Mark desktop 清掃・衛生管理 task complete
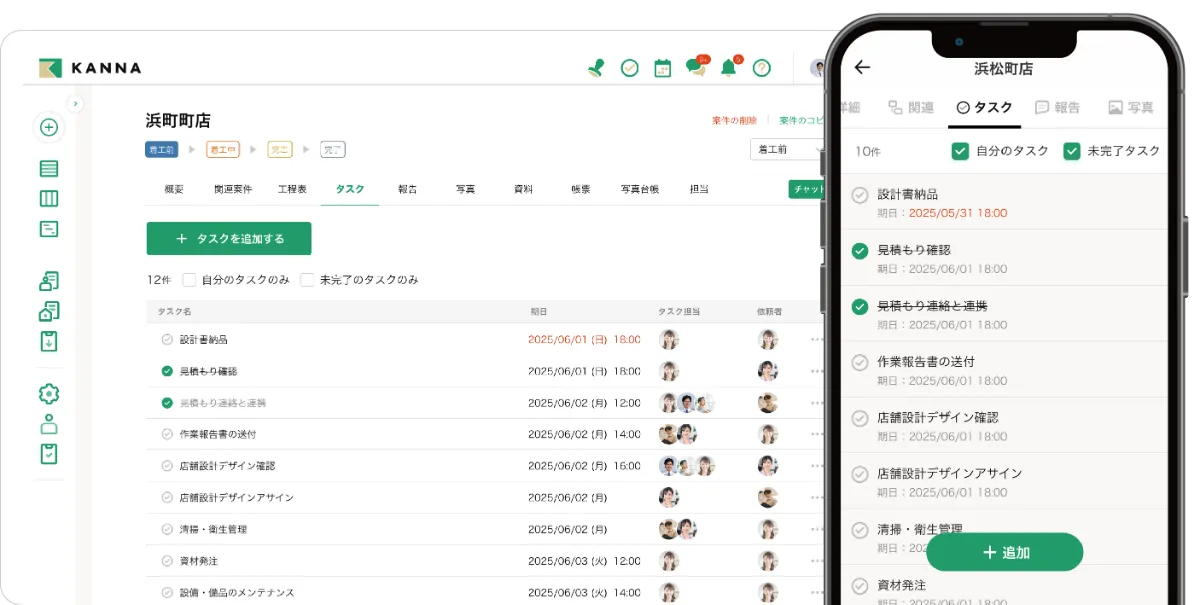Image resolution: width=1200 pixels, height=605 pixels. [x=167, y=529]
